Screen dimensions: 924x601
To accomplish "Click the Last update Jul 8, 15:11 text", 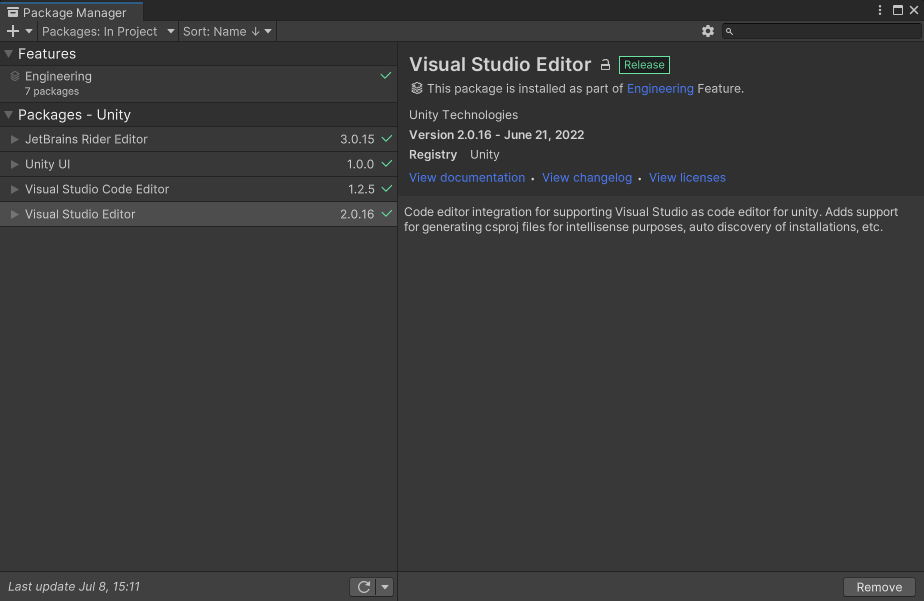I will pos(74,586).
